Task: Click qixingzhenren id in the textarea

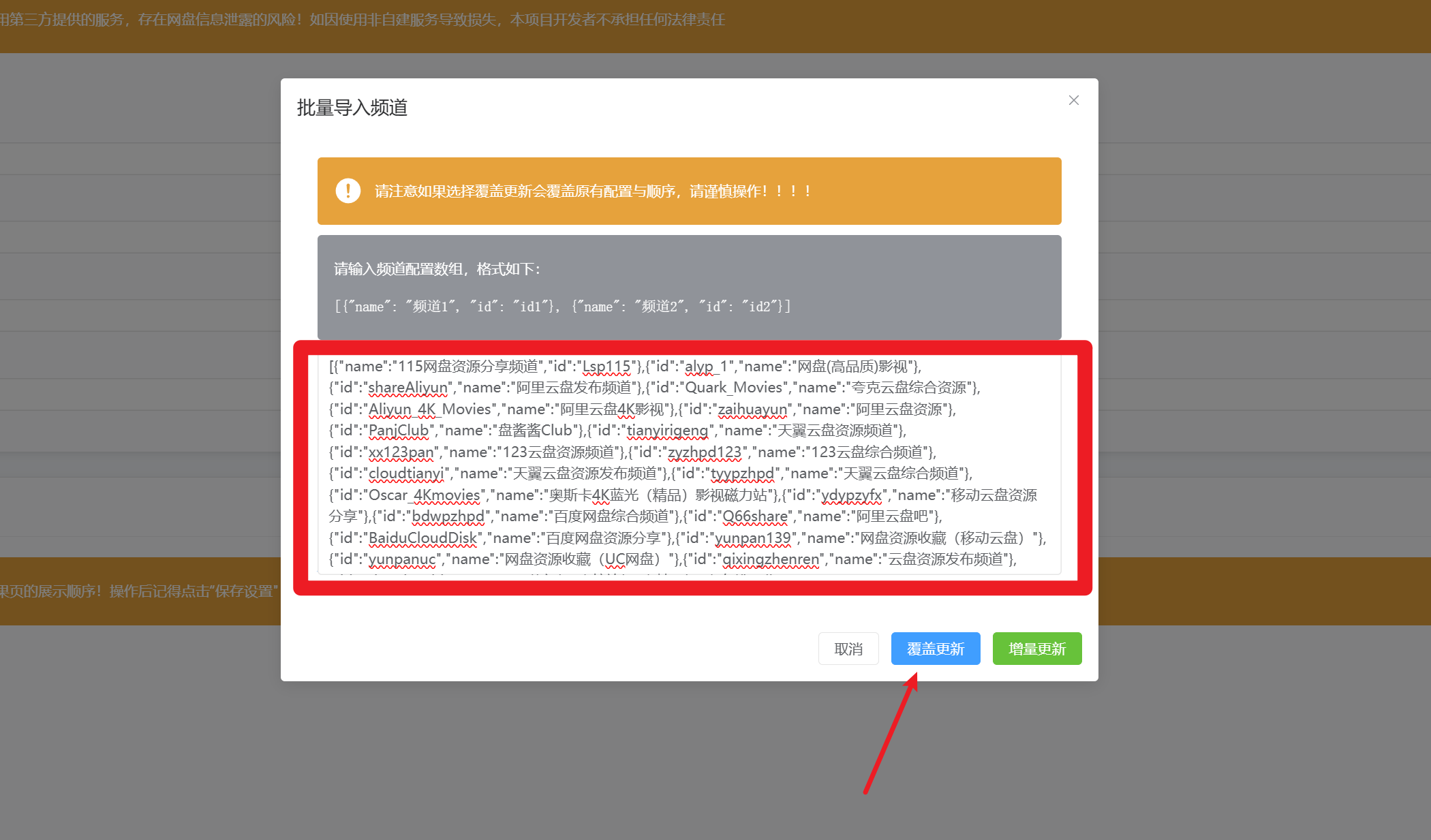Action: [x=770, y=559]
